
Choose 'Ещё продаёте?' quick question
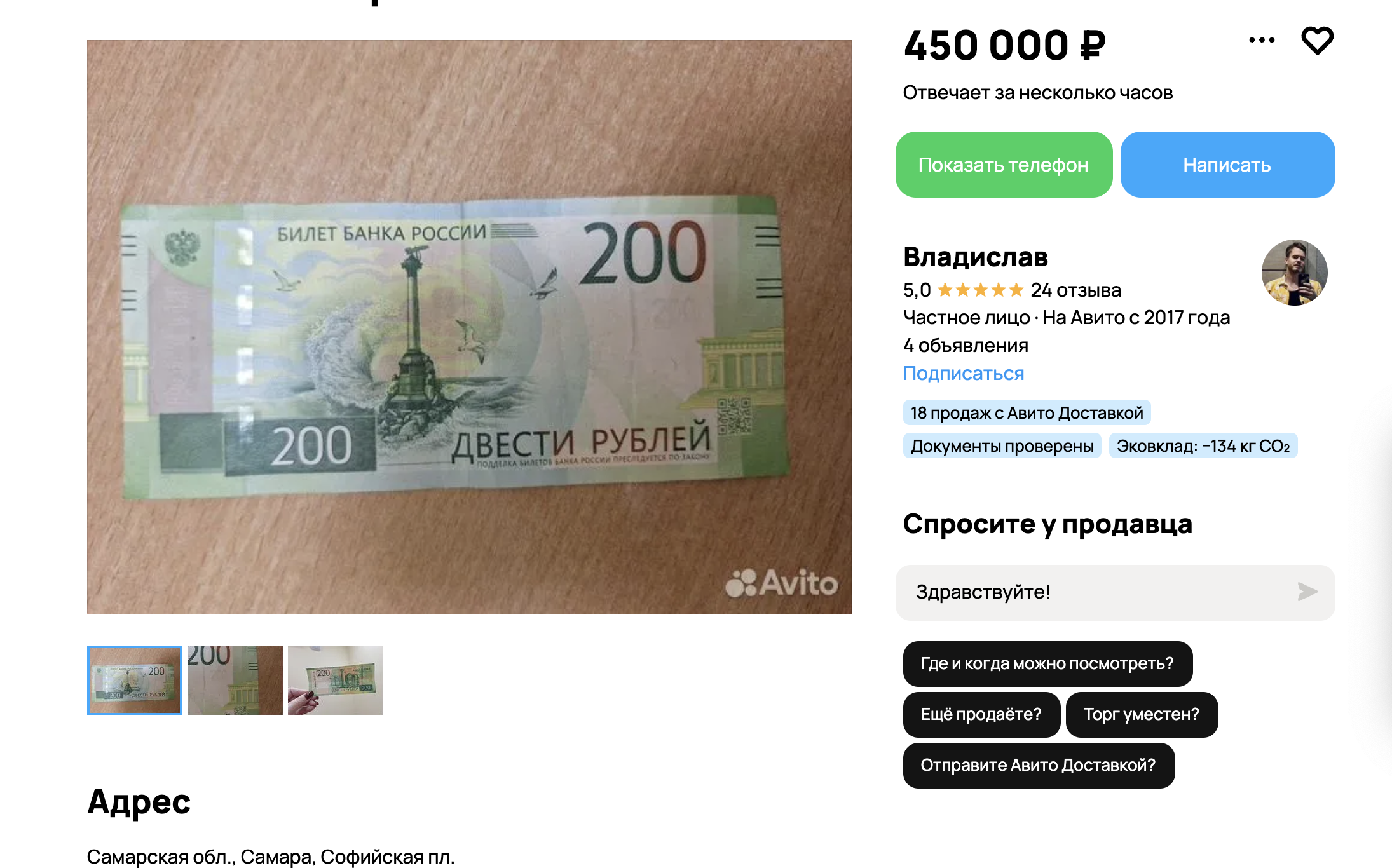[x=981, y=714]
